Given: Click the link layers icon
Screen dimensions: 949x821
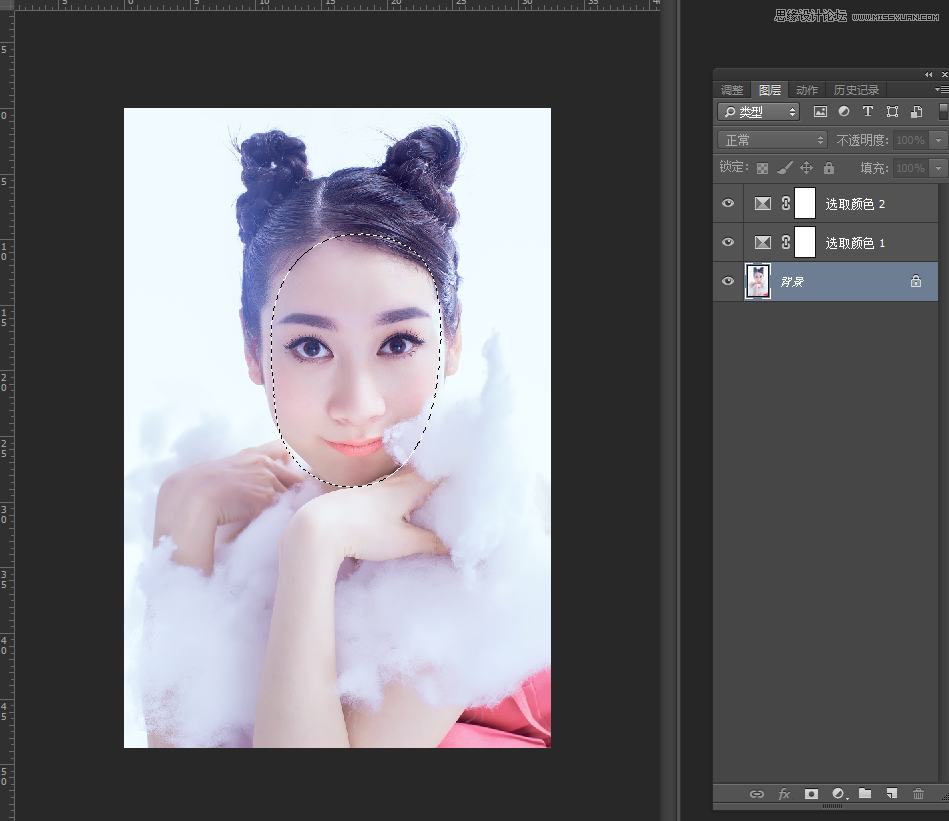Looking at the screenshot, I should pos(757,794).
